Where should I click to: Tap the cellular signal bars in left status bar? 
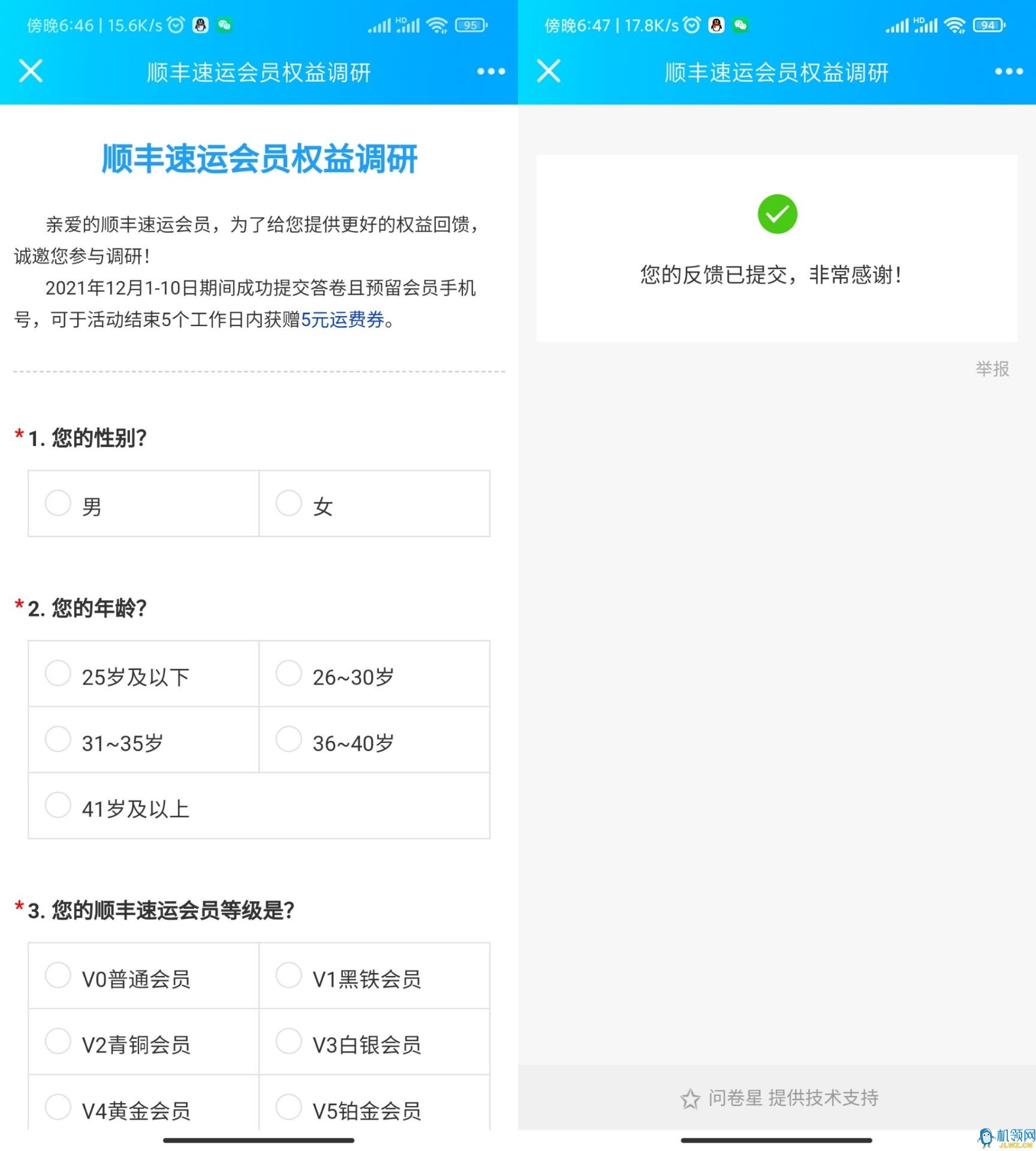[379, 26]
